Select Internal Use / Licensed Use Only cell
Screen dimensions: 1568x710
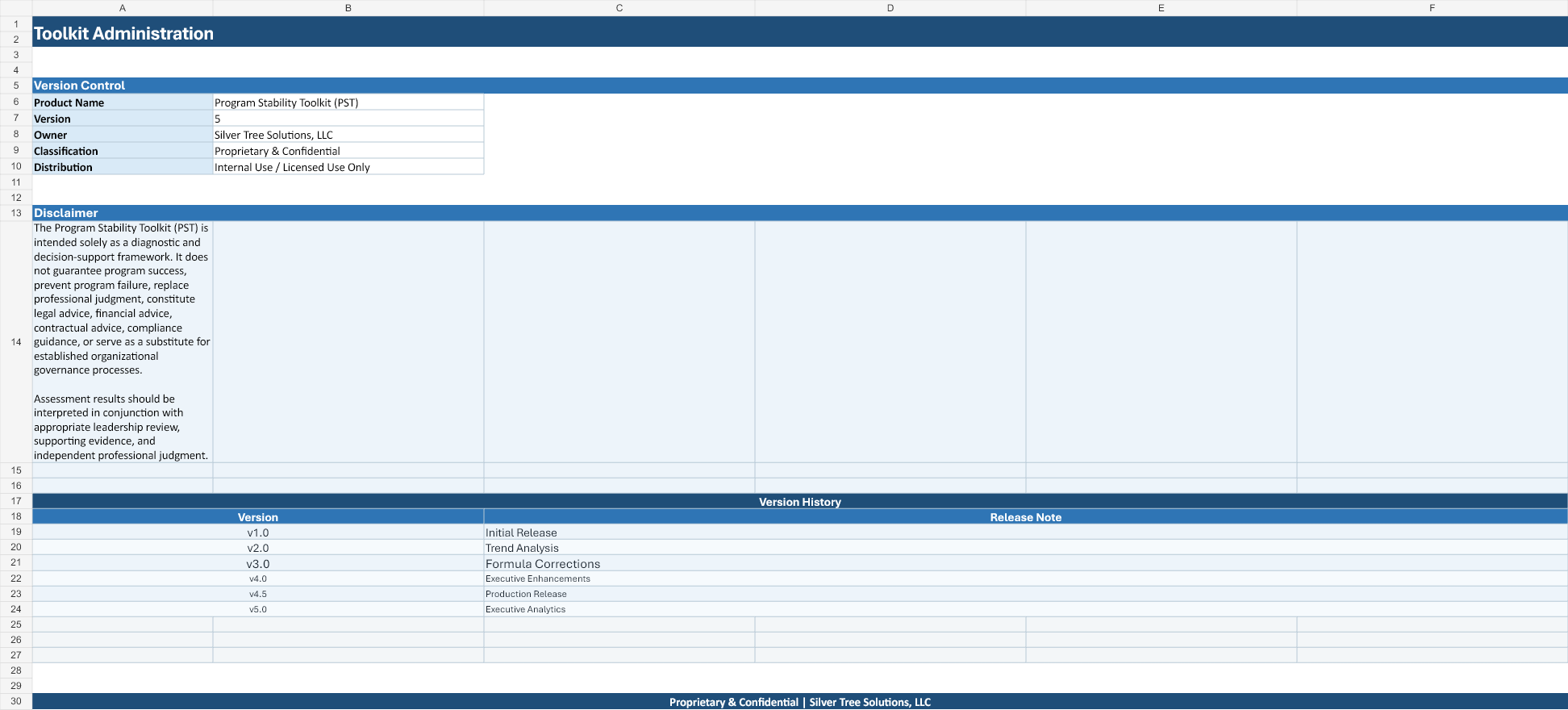(x=348, y=167)
